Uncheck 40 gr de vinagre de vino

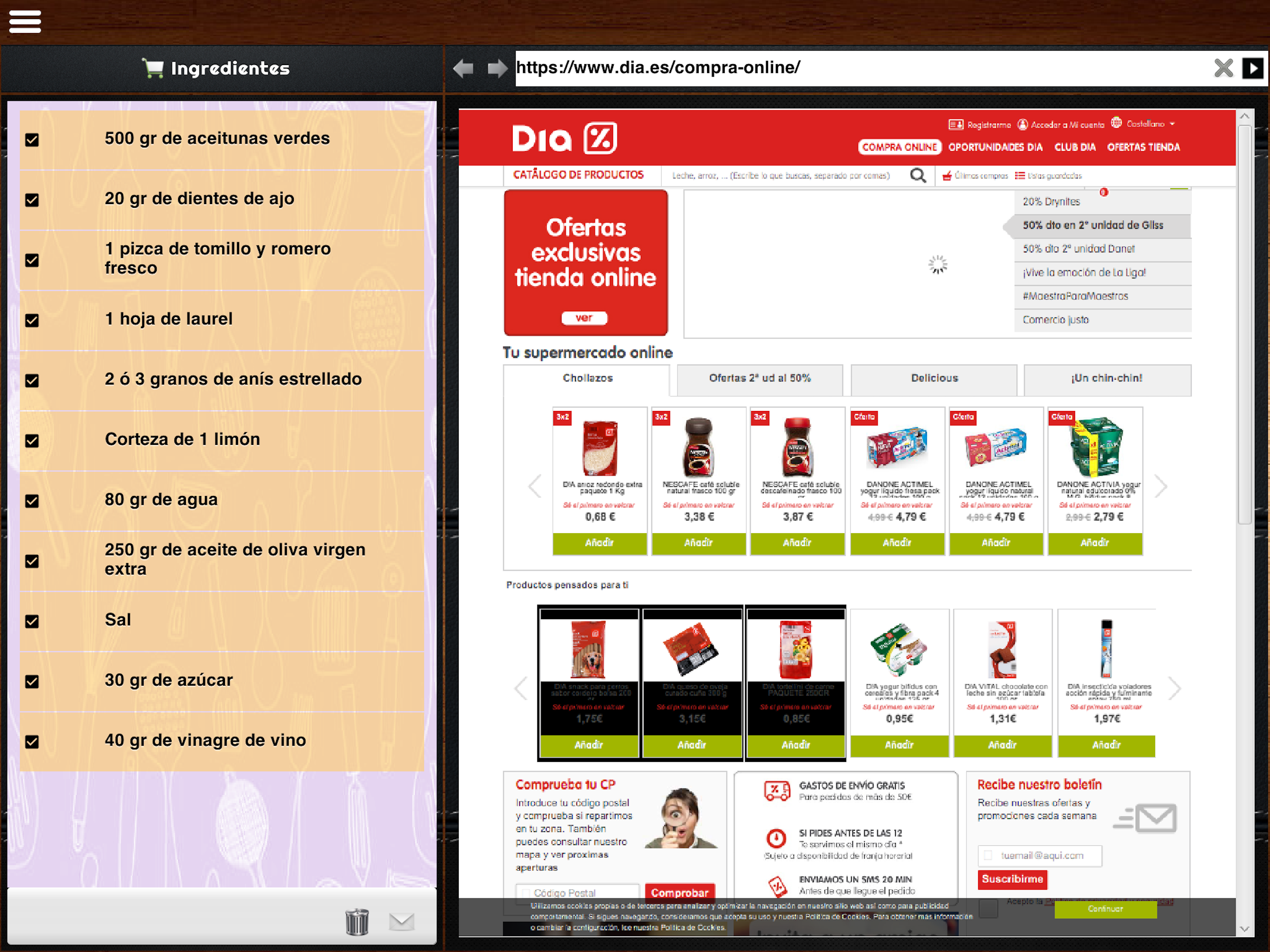pyautogui.click(x=32, y=741)
